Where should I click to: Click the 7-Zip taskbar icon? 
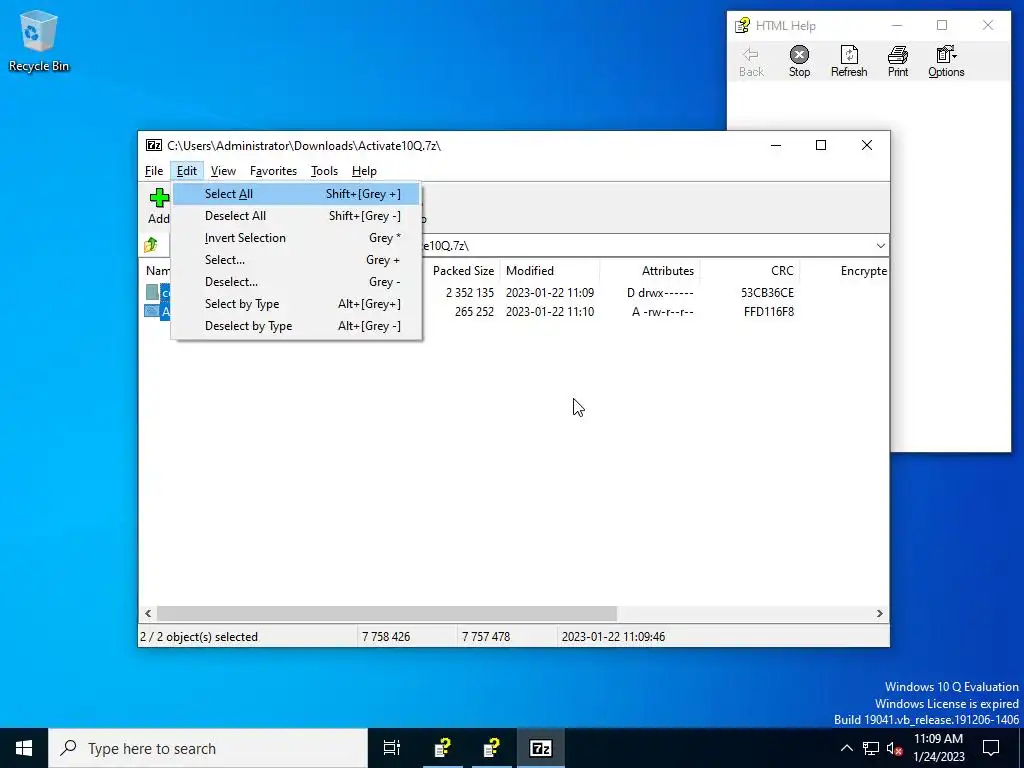[541, 748]
